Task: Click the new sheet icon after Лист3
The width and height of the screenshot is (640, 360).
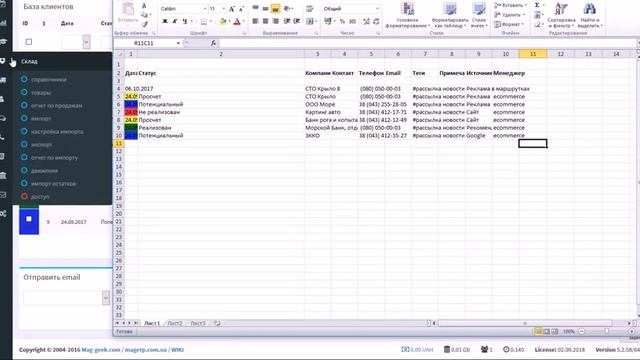Action: (217, 323)
